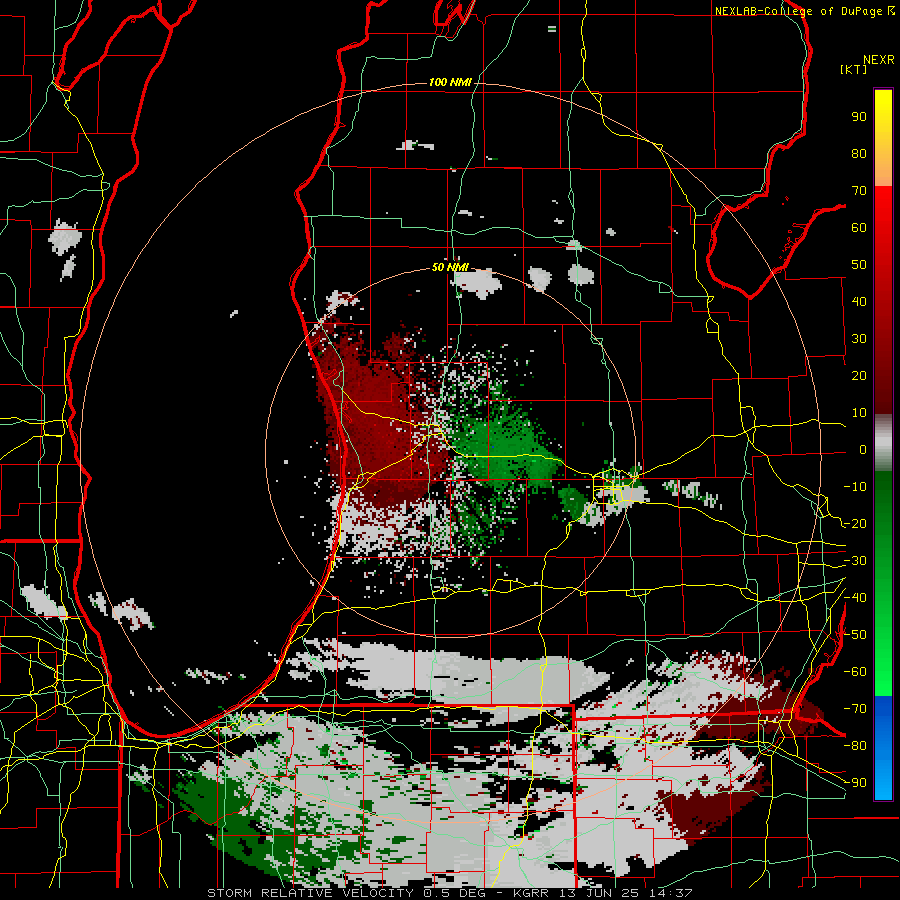Image resolution: width=900 pixels, height=900 pixels.
Task: Click the -50 value on the velocity scale
Action: [855, 635]
